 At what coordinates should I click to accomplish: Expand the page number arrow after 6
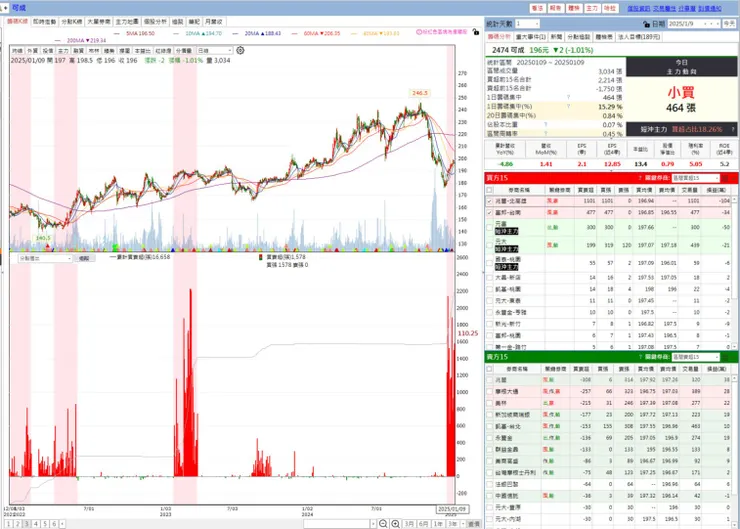(x=62, y=524)
